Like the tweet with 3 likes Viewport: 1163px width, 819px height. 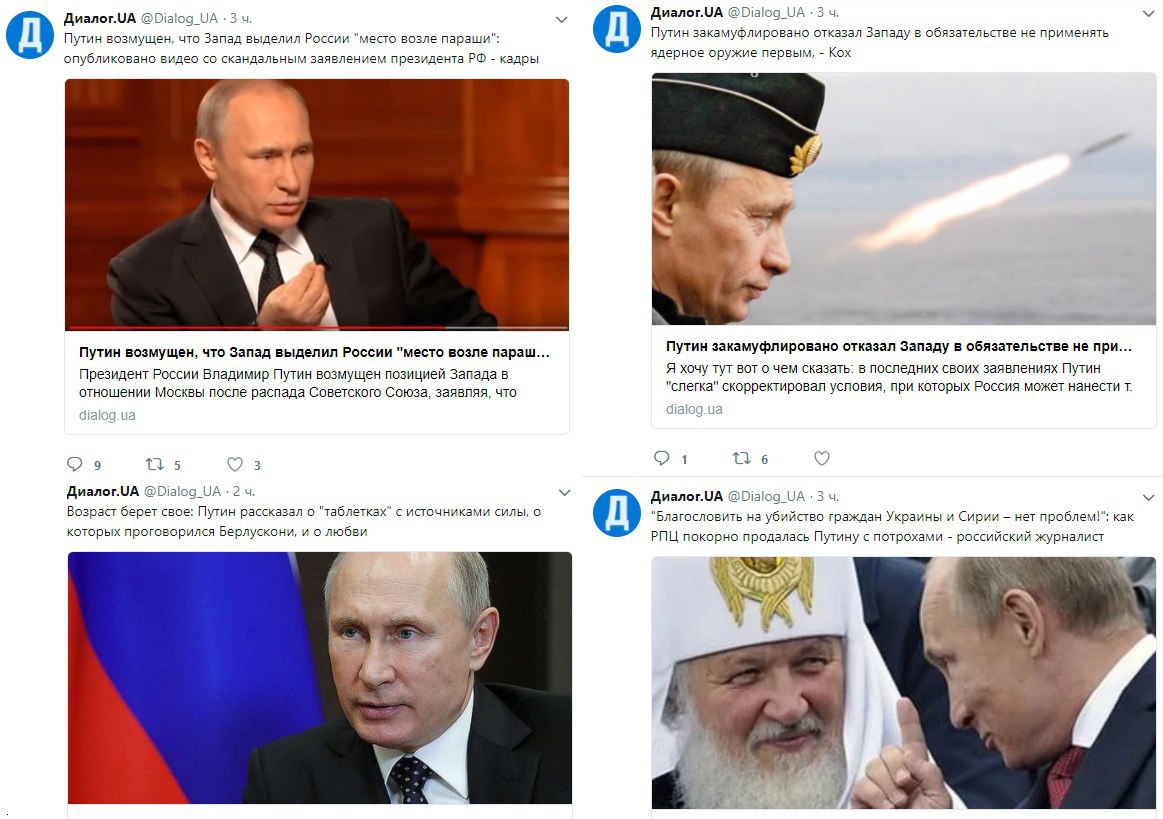235,464
